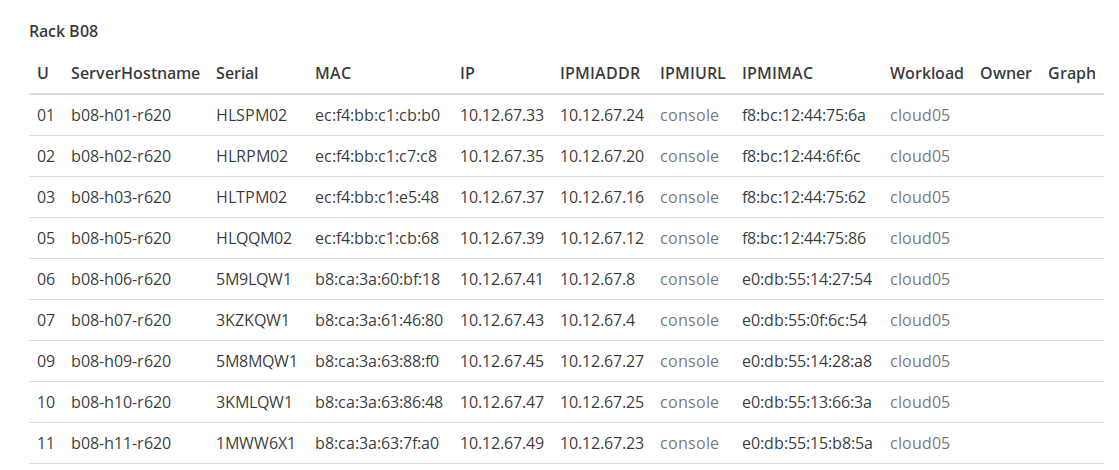Open the console link for b08-h01-r620
The image size is (1119, 470).
(689, 115)
